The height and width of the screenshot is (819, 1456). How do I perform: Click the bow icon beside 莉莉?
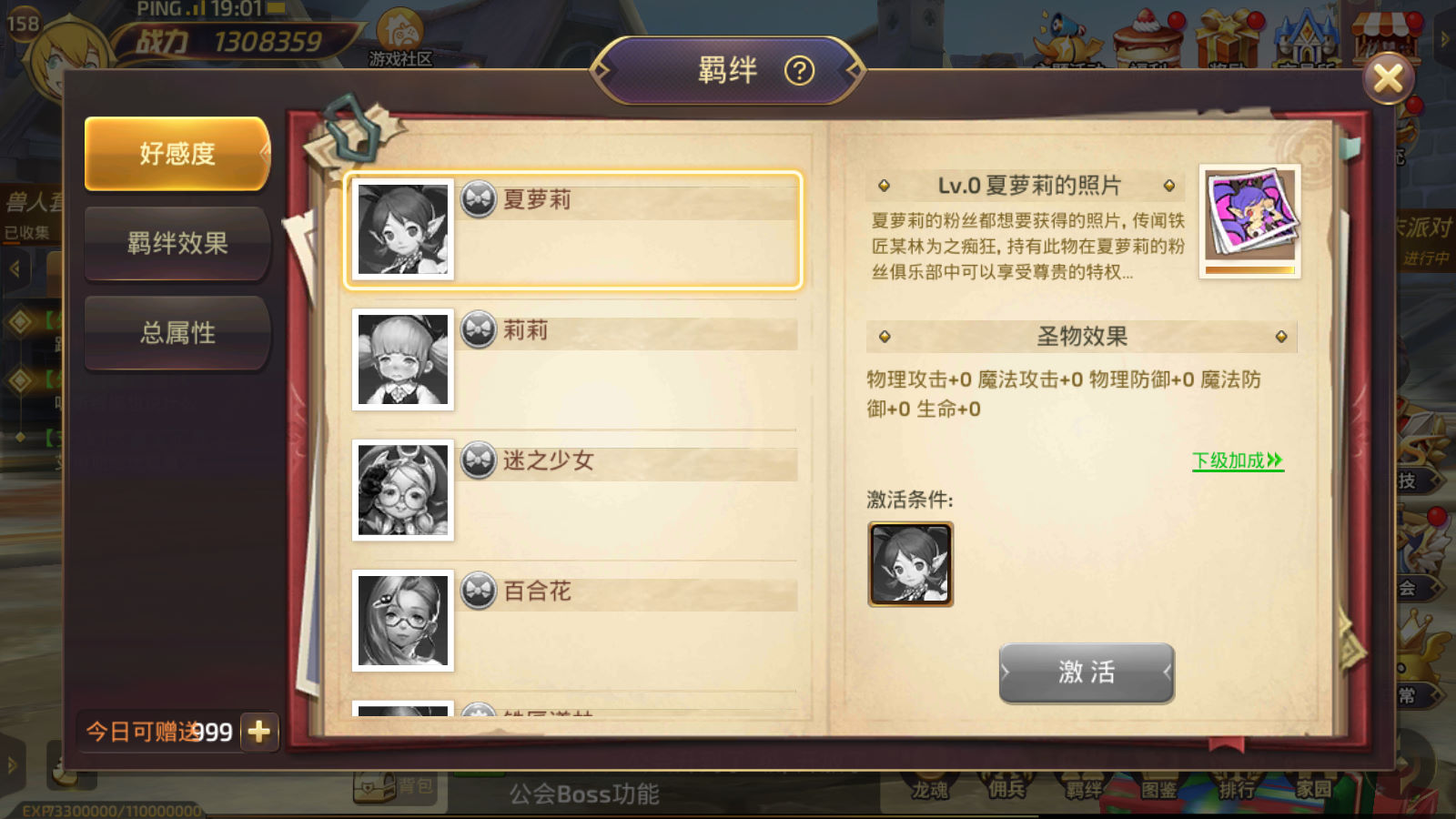pos(479,329)
